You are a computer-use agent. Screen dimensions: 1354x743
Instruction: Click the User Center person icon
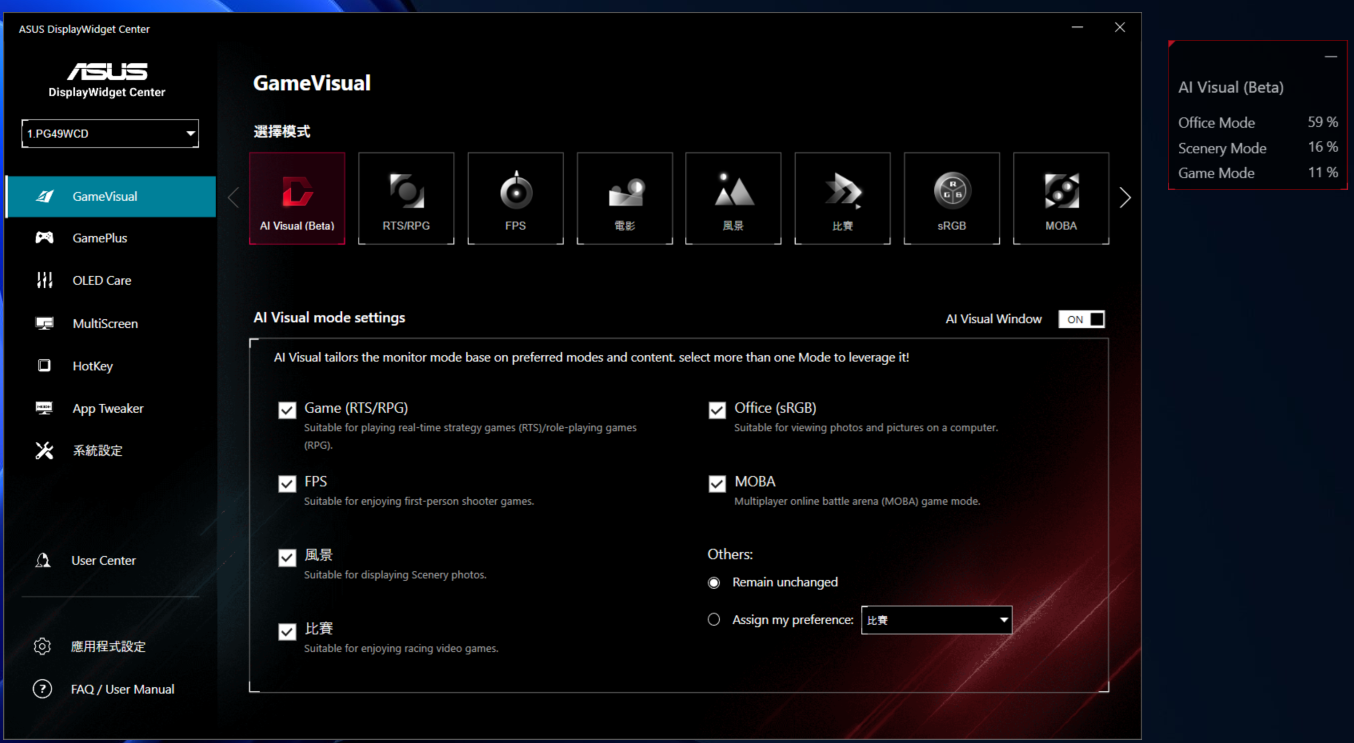43,560
